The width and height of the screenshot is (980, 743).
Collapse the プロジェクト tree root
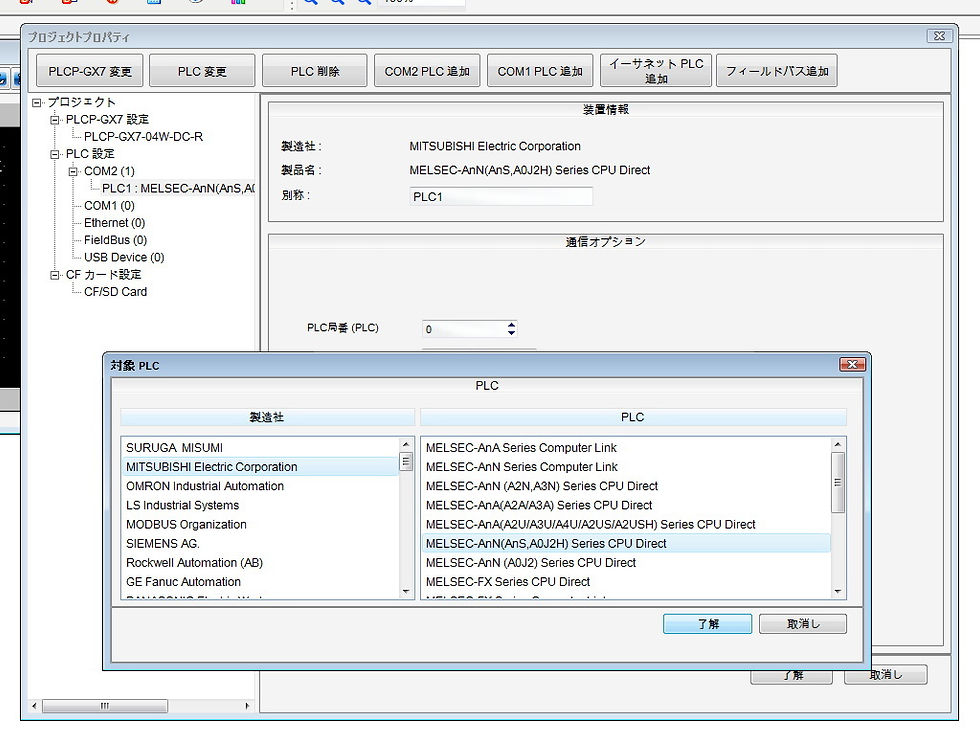37,102
